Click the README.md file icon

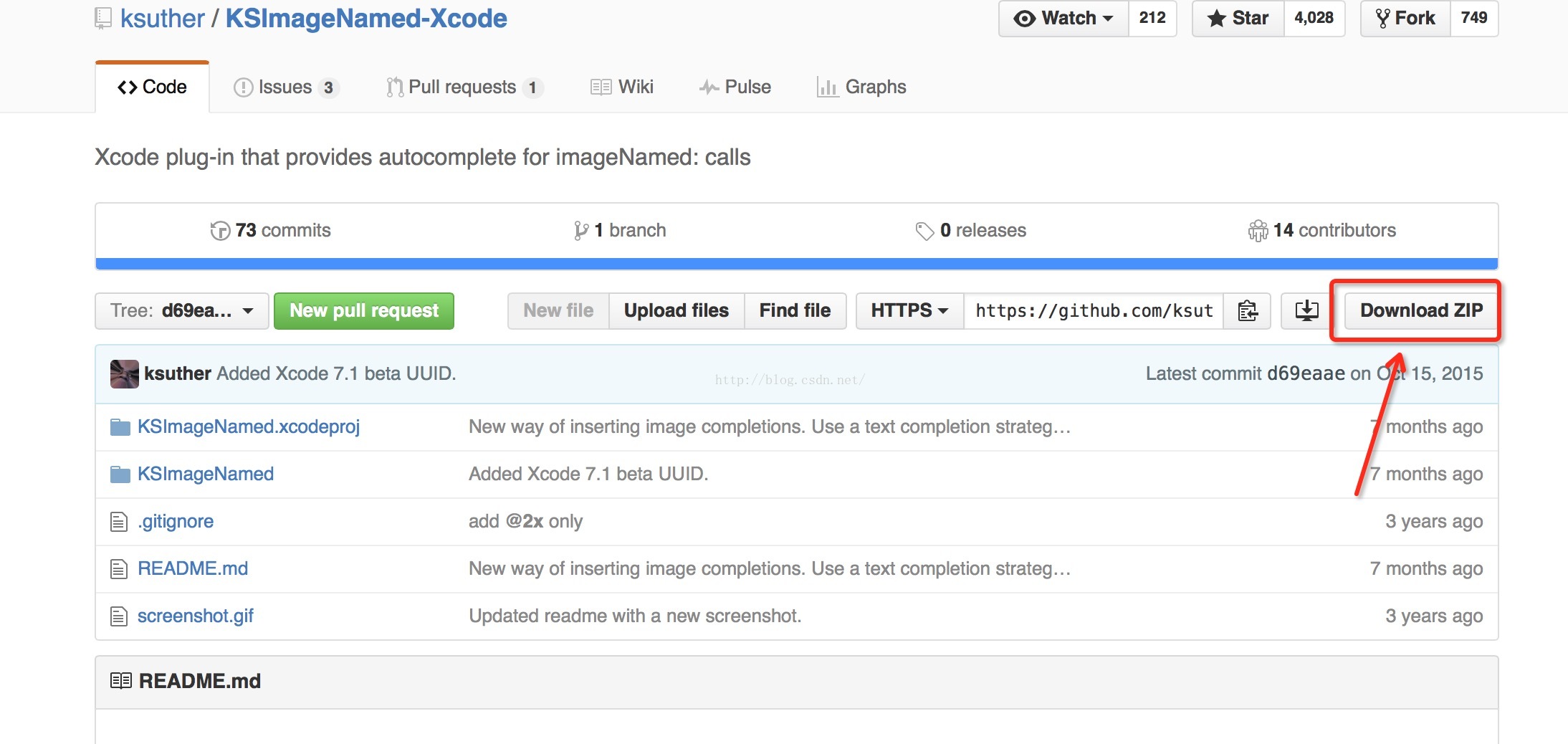(119, 569)
